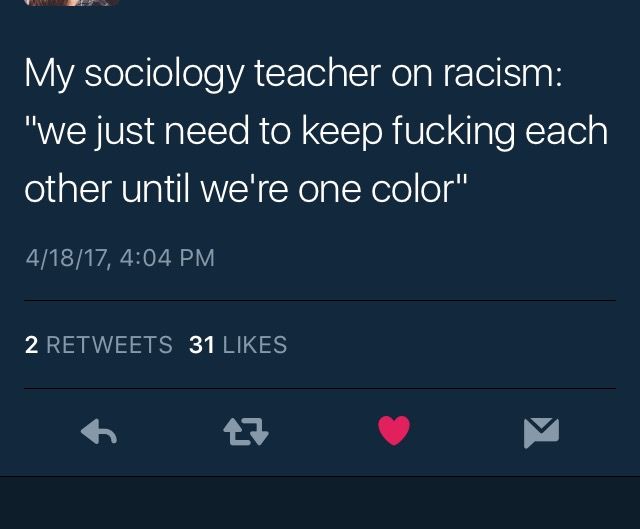
Task: Tap the reply arrow icon
Action: (99, 431)
